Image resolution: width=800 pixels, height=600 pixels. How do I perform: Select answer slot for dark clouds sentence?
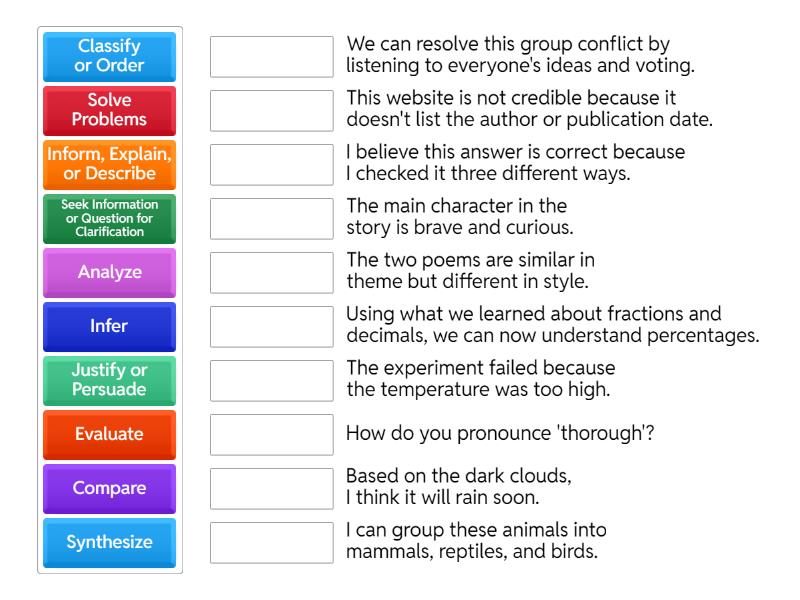[272, 489]
